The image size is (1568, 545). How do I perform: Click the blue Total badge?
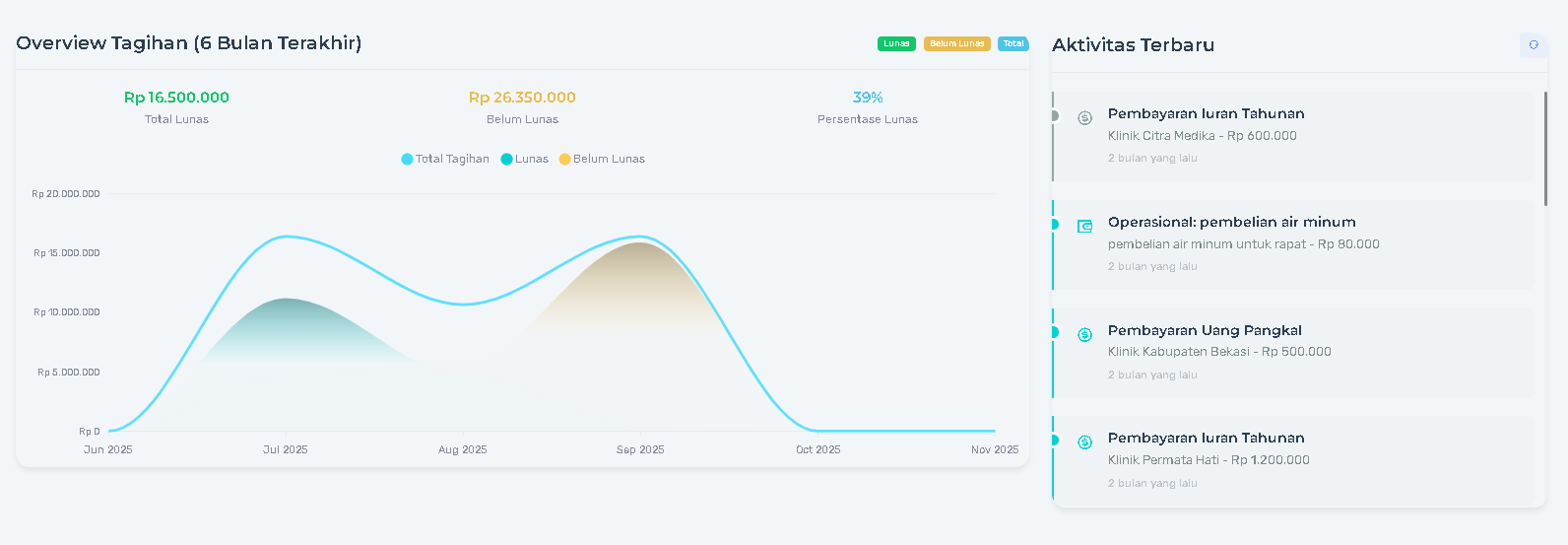(1013, 43)
